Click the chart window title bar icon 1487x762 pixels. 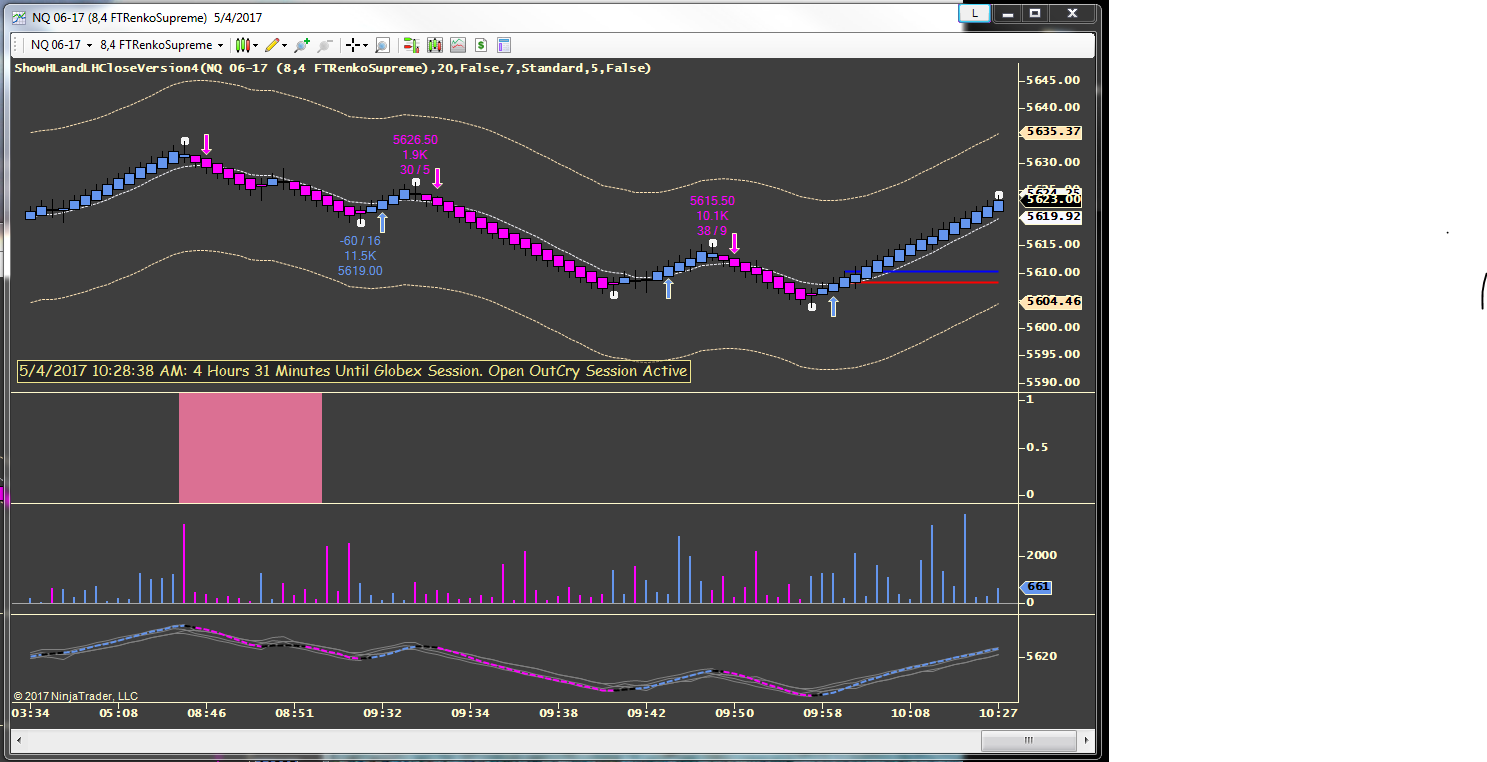(x=20, y=17)
